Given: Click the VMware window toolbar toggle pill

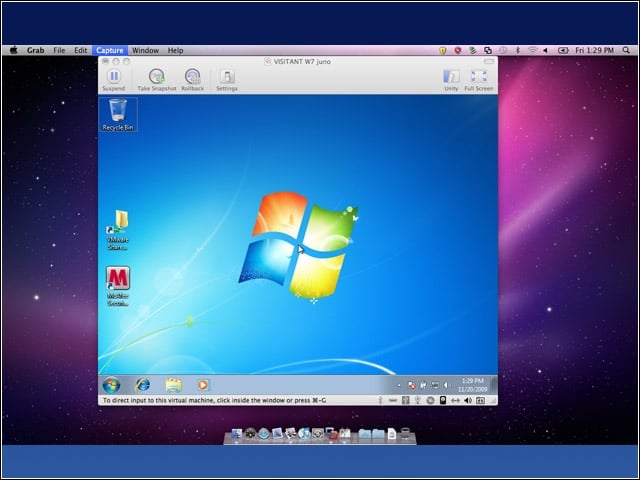Looking at the screenshot, I should 489,61.
